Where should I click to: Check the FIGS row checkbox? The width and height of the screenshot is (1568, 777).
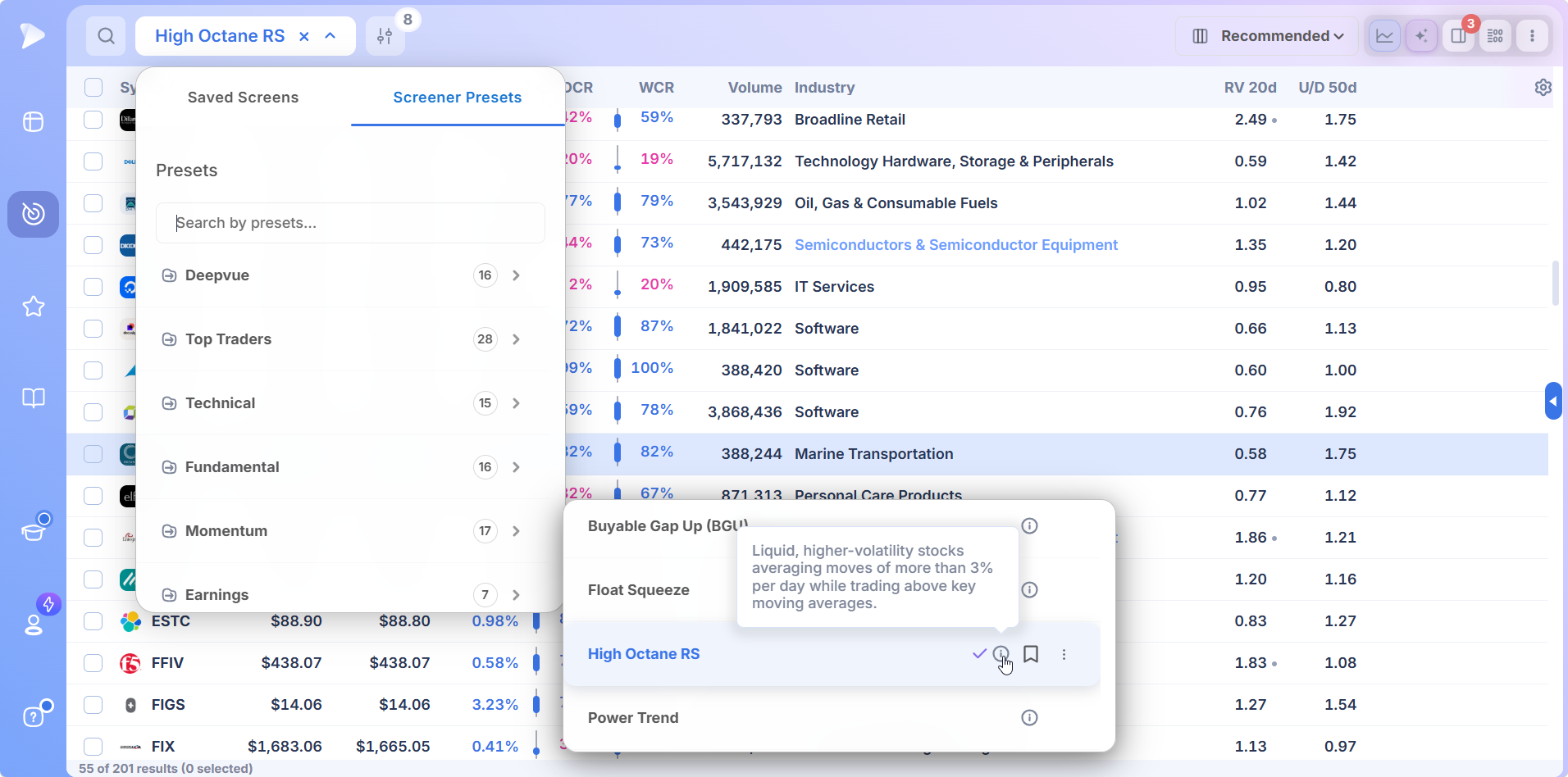93,705
